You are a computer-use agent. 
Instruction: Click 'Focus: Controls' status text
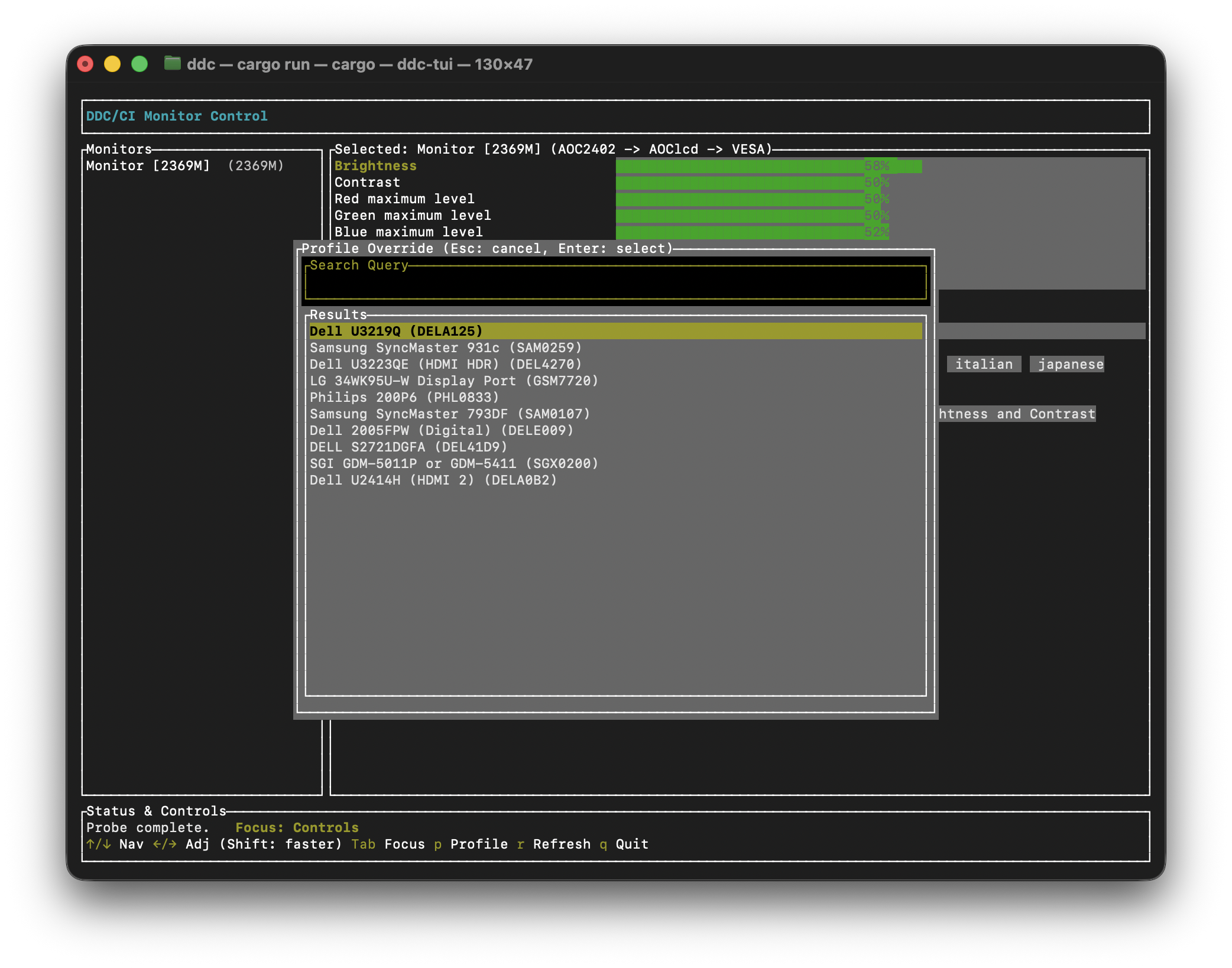[297, 827]
